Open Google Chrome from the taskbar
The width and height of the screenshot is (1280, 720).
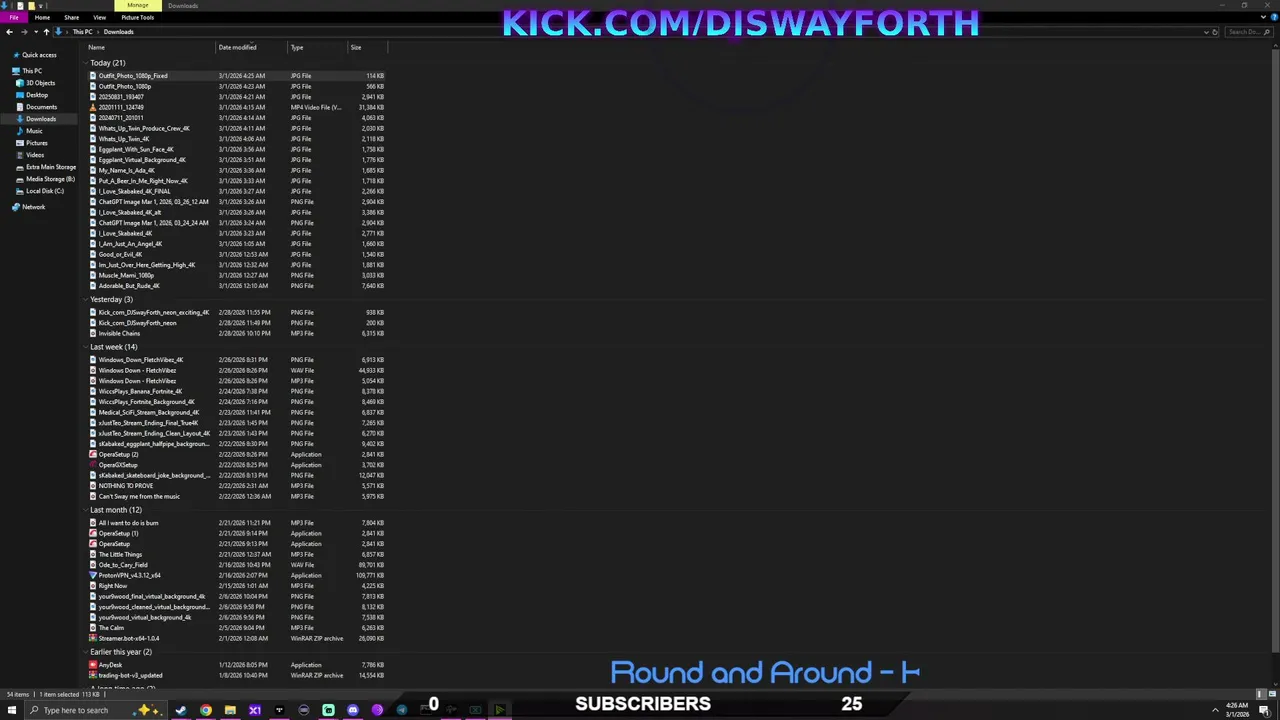pos(206,710)
